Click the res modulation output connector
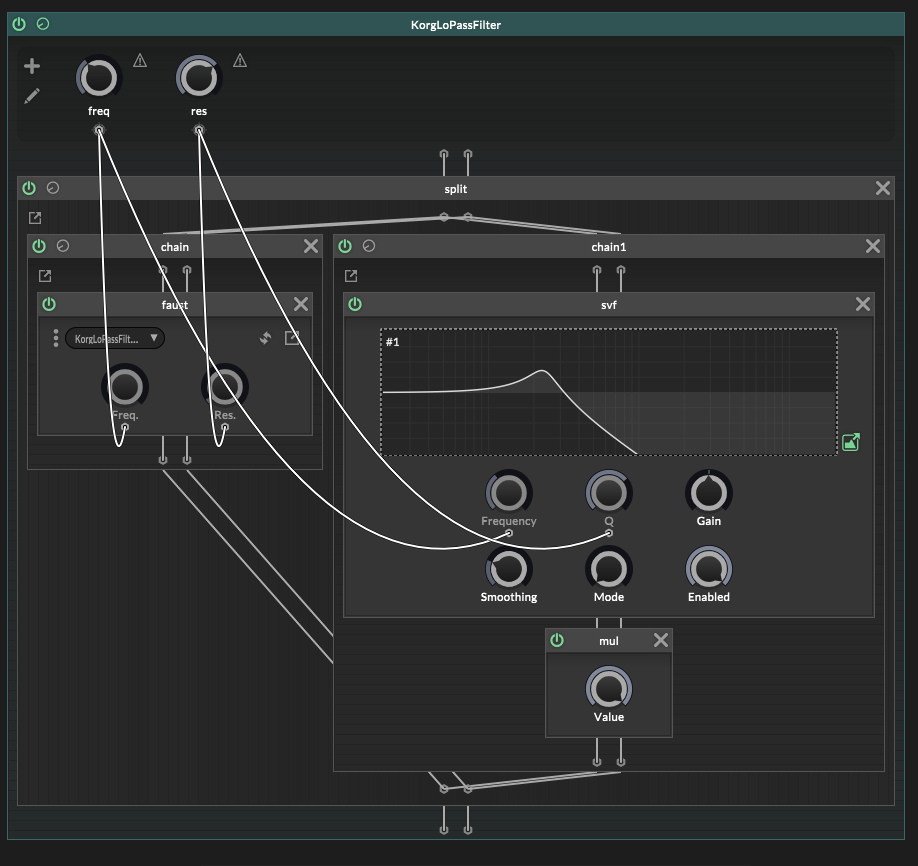The height and width of the screenshot is (866, 918). (x=199, y=129)
